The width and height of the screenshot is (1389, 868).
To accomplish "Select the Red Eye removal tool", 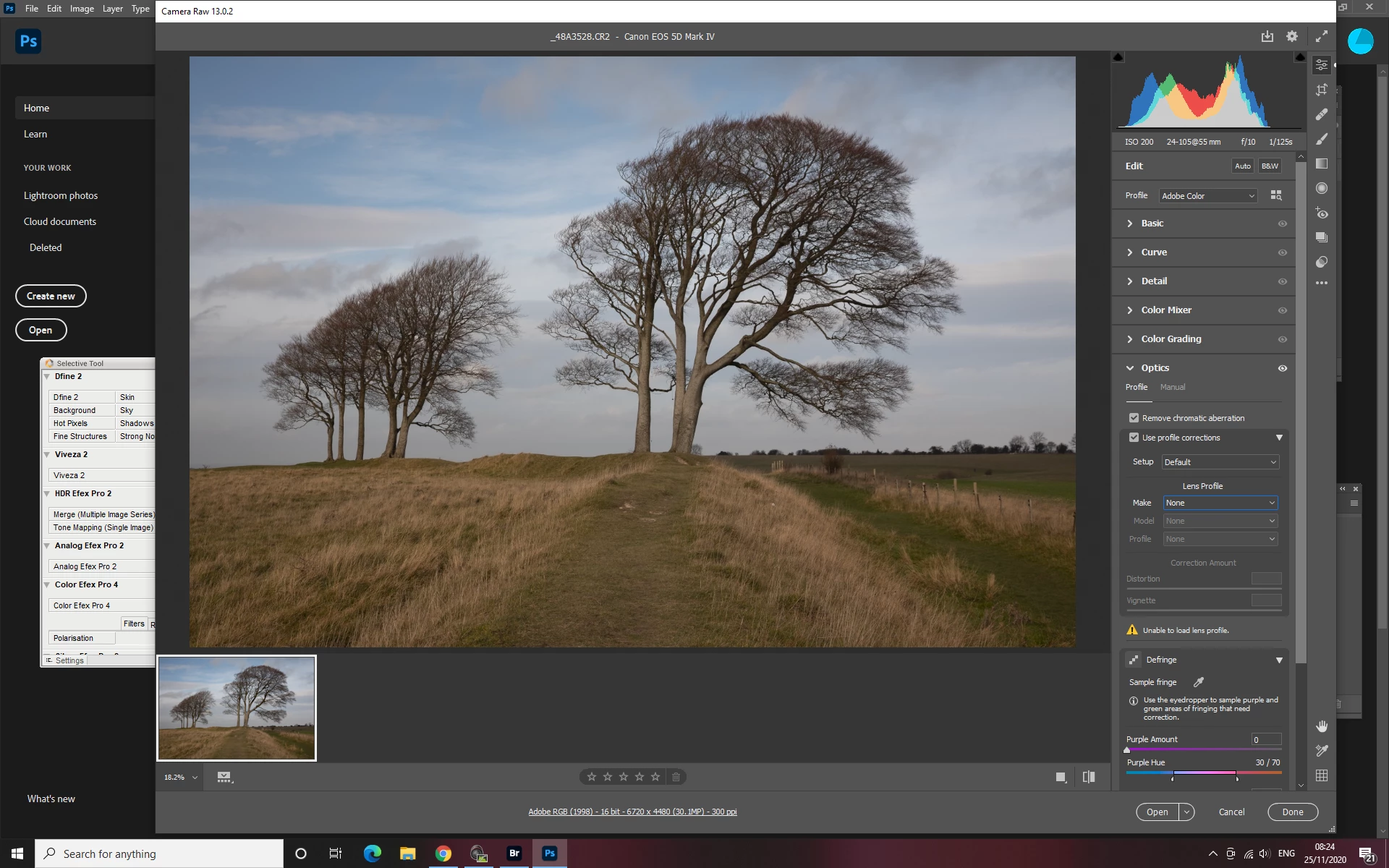I will tap(1322, 213).
